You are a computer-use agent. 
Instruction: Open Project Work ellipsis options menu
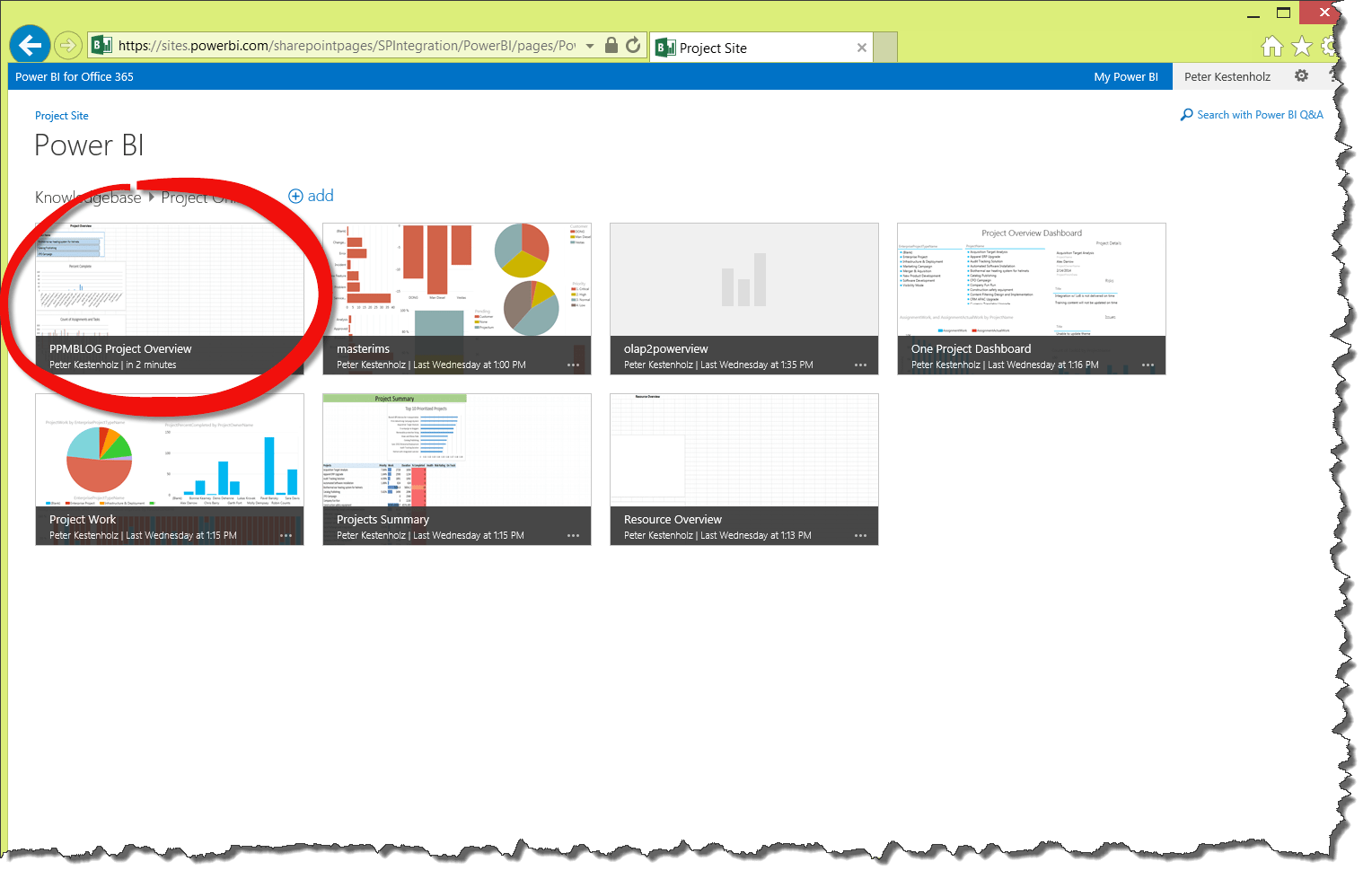(286, 536)
